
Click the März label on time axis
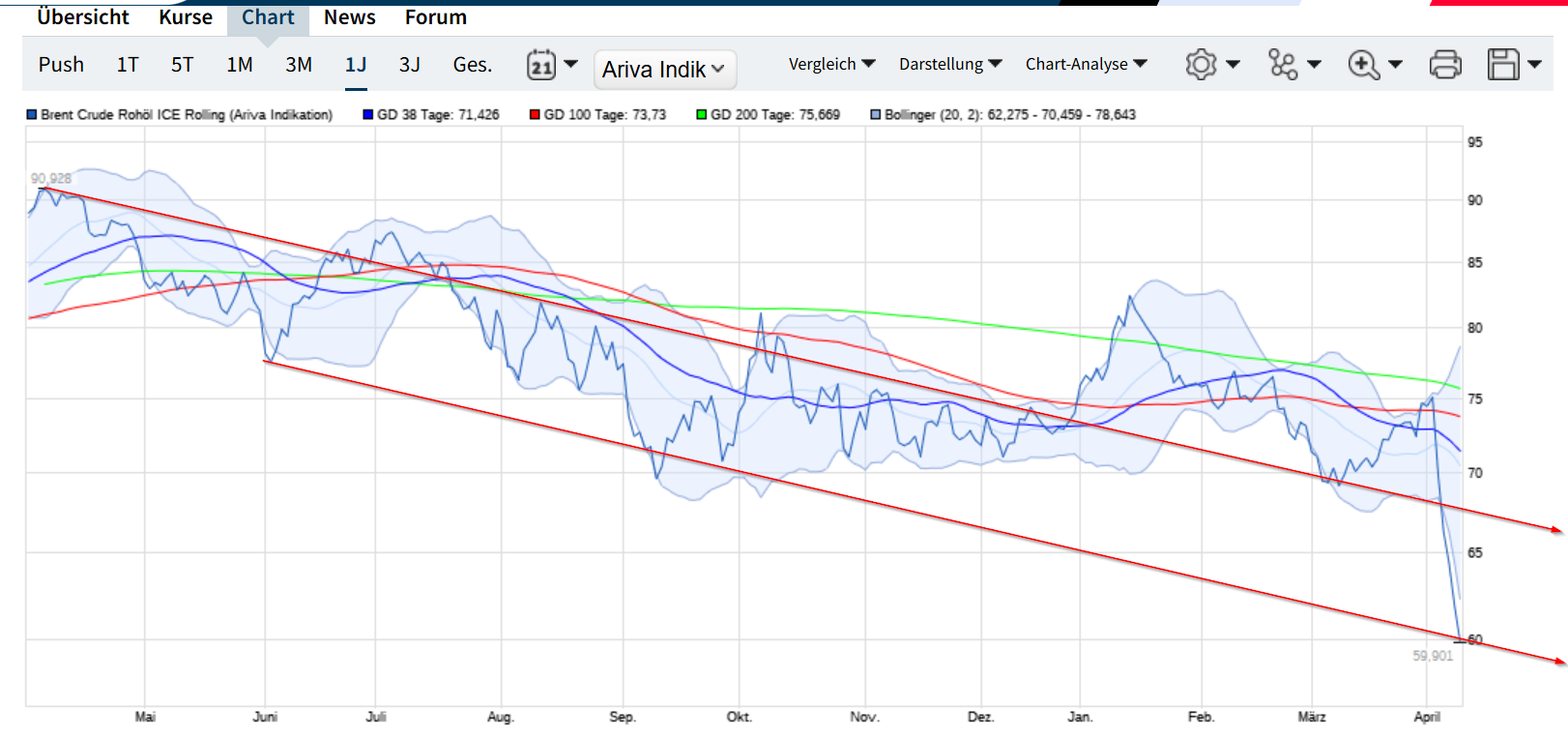click(x=1312, y=717)
